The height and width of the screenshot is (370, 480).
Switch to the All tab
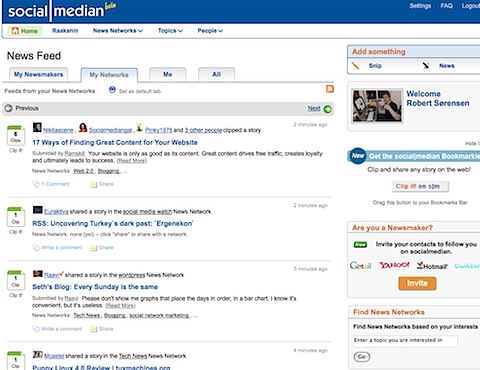[216, 74]
